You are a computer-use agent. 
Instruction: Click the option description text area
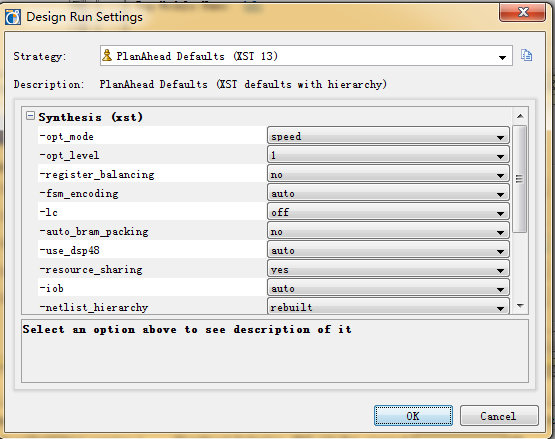tap(275, 351)
